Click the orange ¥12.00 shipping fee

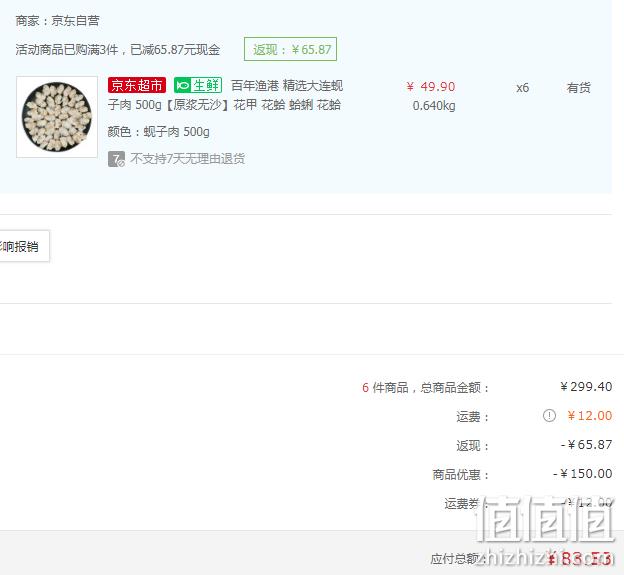point(590,416)
